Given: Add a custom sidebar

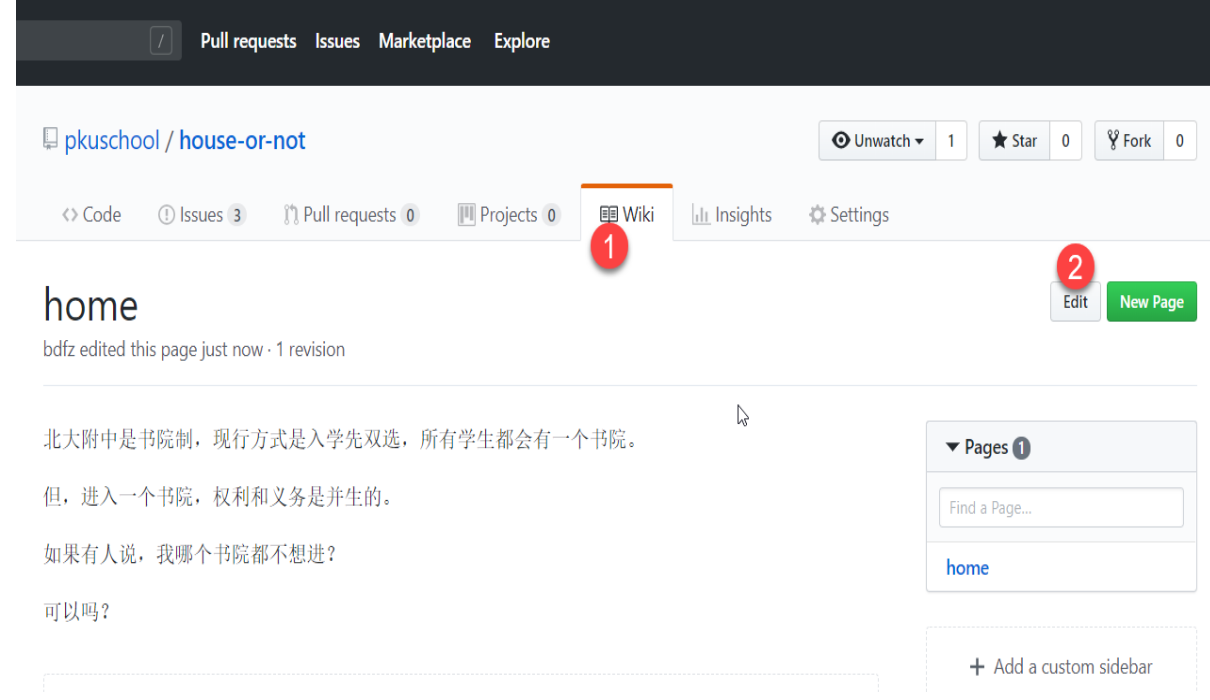Looking at the screenshot, I should click(x=1061, y=666).
